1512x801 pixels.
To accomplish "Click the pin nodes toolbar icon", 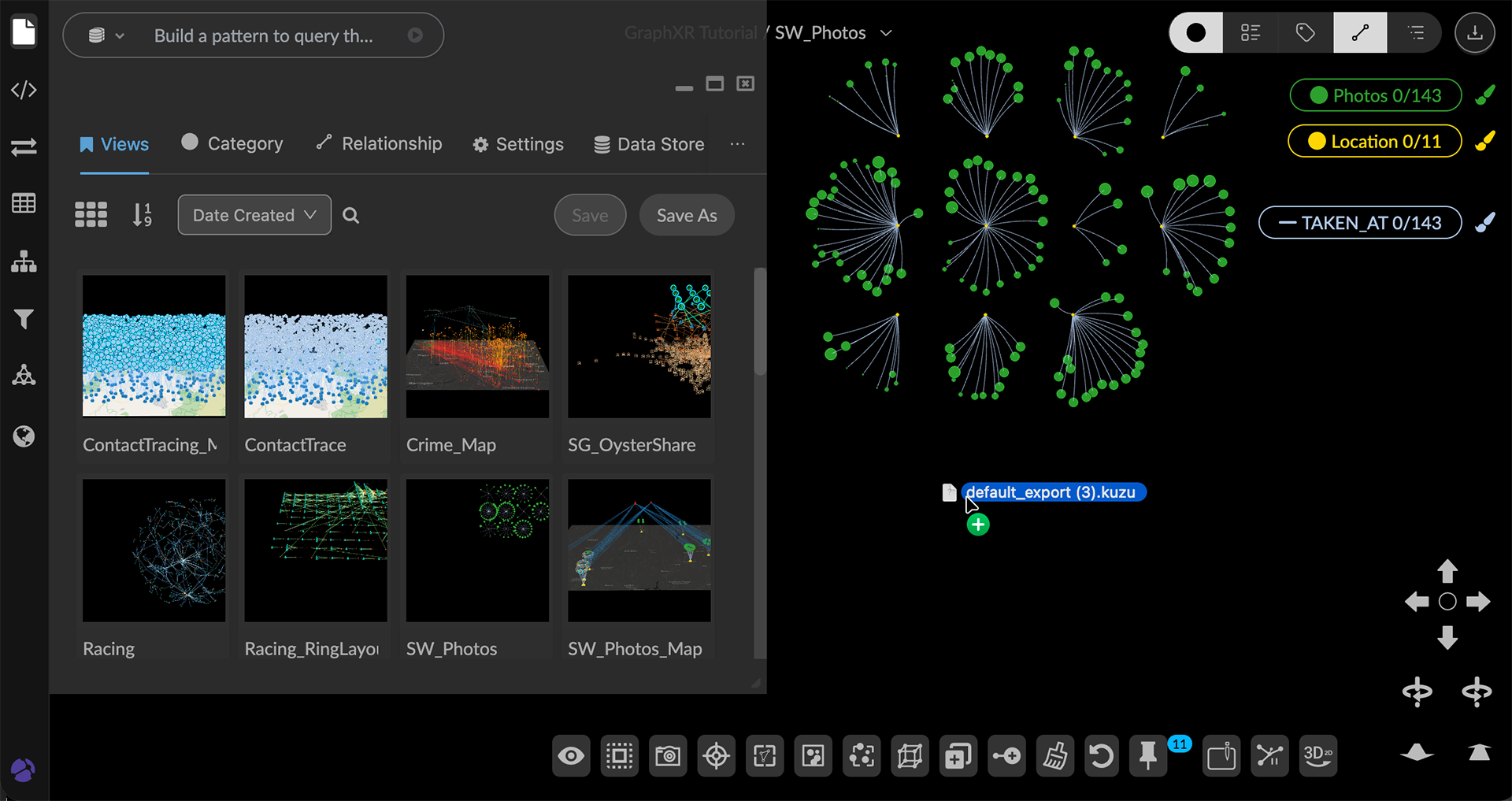I will pos(1148,757).
